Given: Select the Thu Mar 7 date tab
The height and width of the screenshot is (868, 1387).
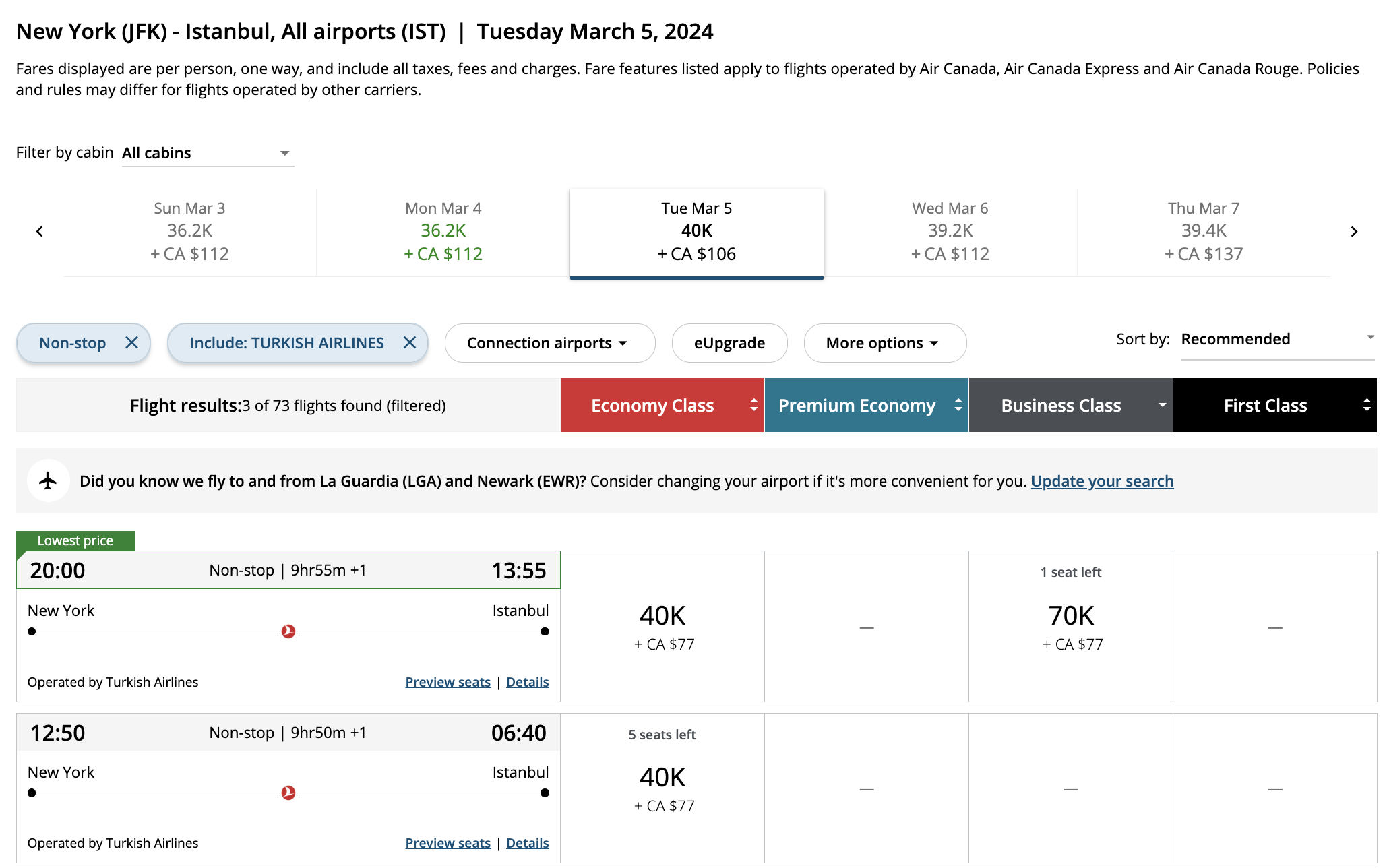Looking at the screenshot, I should pyautogui.click(x=1204, y=232).
